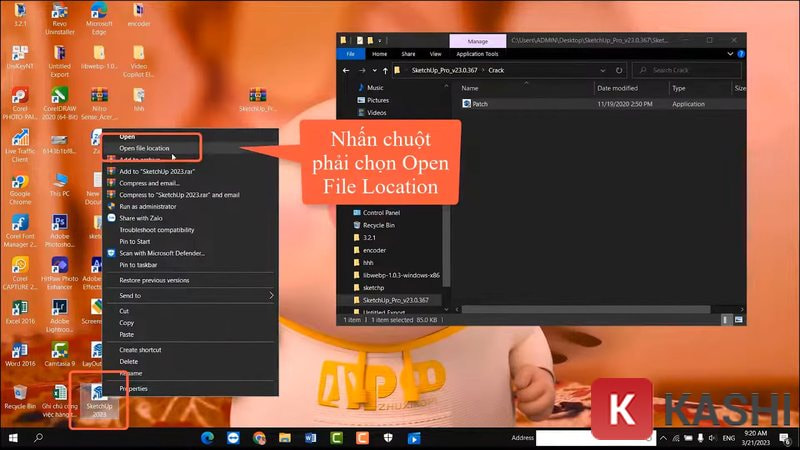The width and height of the screenshot is (800, 450).
Task: Open Music in navigation pane
Action: [375, 88]
